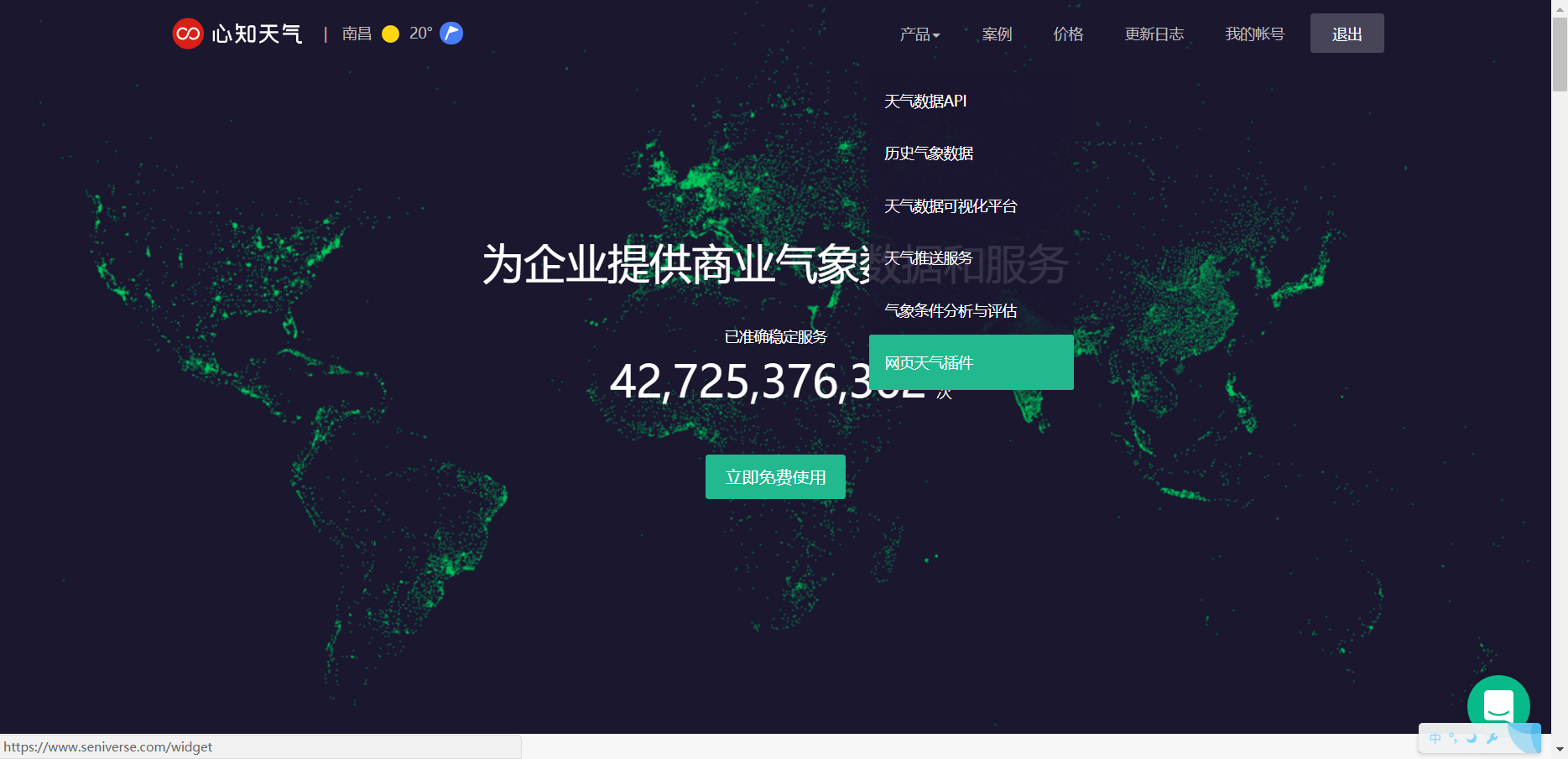Image resolution: width=1568 pixels, height=759 pixels.
Task: Go to 我的帐号 account page
Action: [x=1254, y=34]
